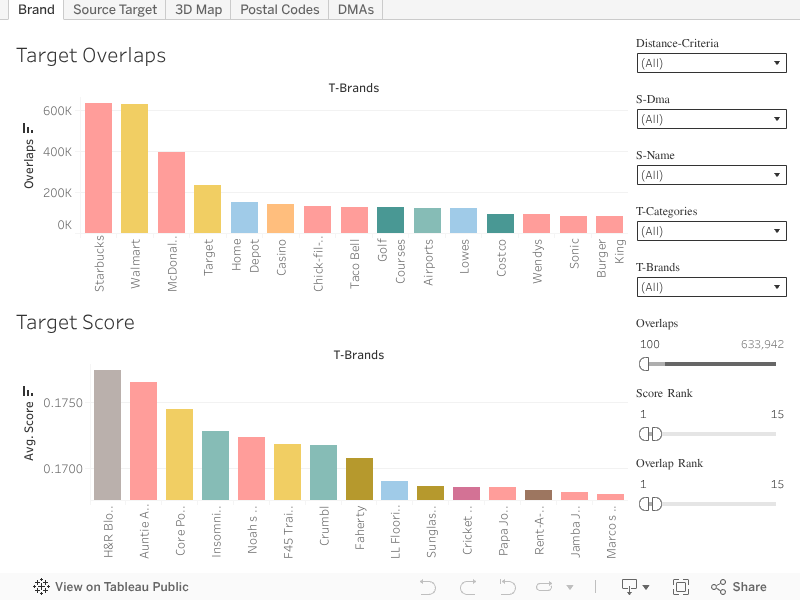Click the revert (reset view) icon
Image resolution: width=800 pixels, height=600 pixels.
pos(506,587)
